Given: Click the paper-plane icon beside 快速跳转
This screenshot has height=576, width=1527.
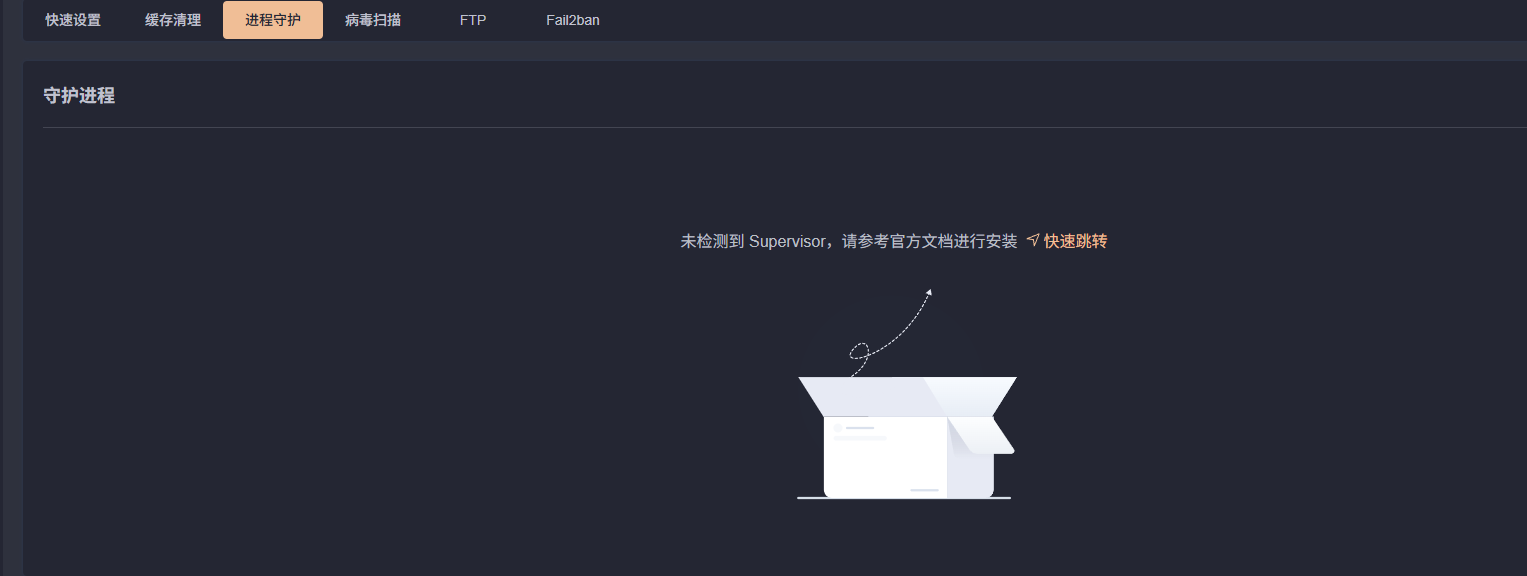Looking at the screenshot, I should click(1033, 241).
